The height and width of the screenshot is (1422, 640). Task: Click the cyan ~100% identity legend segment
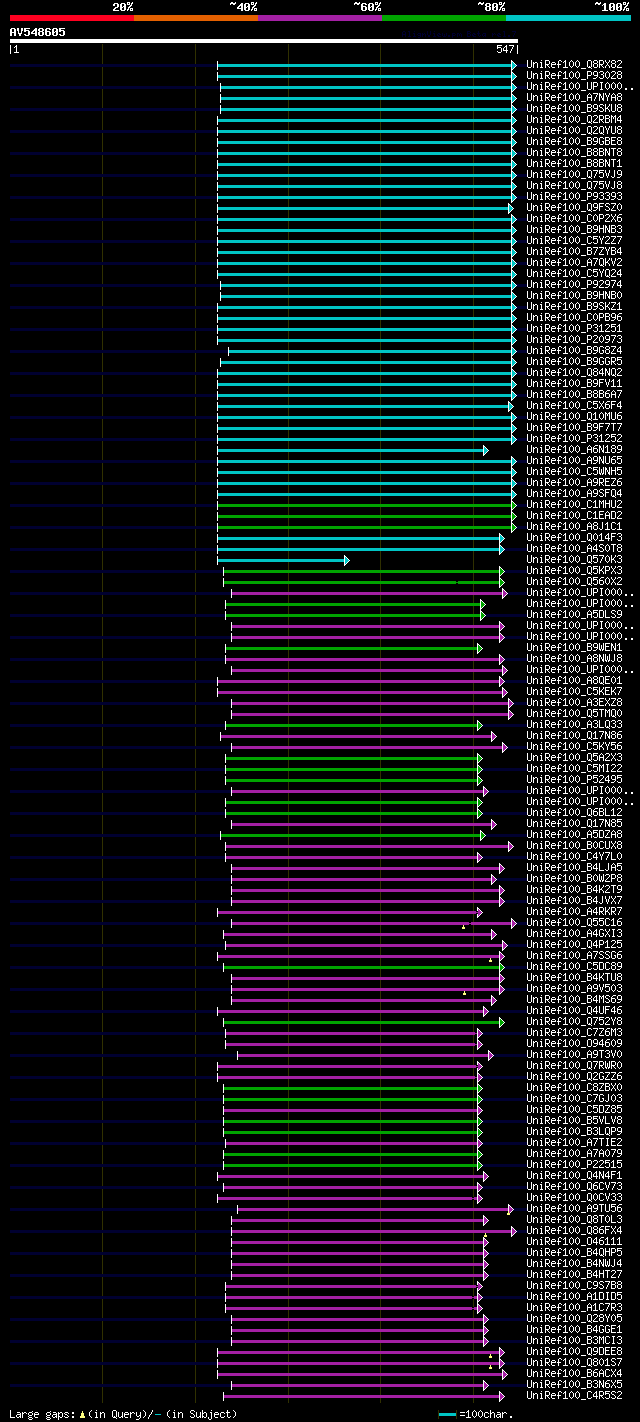point(568,17)
